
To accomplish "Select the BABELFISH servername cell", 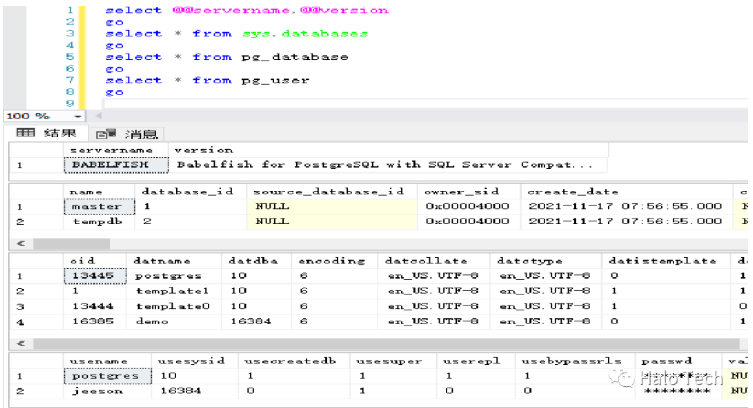I will point(116,165).
